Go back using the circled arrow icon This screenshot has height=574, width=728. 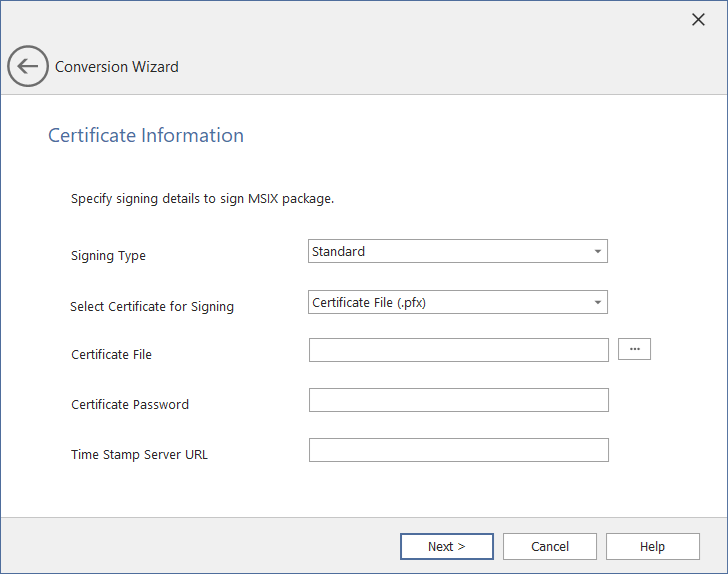point(27,67)
